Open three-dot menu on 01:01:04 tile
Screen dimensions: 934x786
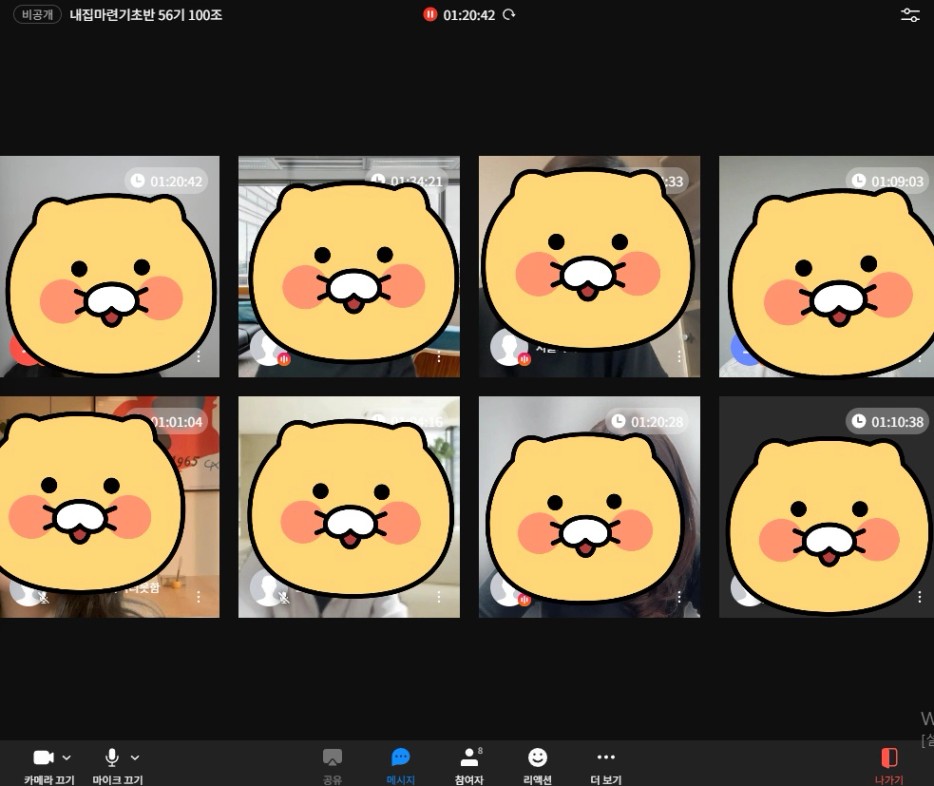coord(198,596)
